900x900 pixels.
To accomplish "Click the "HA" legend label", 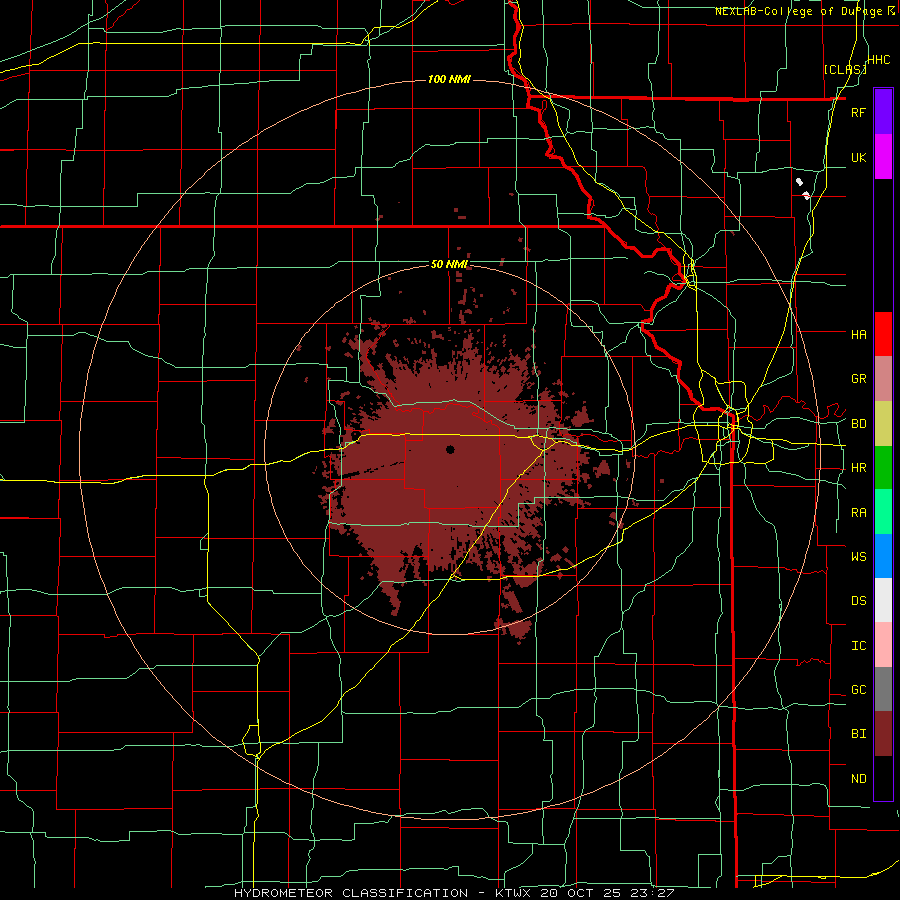I will (x=858, y=335).
